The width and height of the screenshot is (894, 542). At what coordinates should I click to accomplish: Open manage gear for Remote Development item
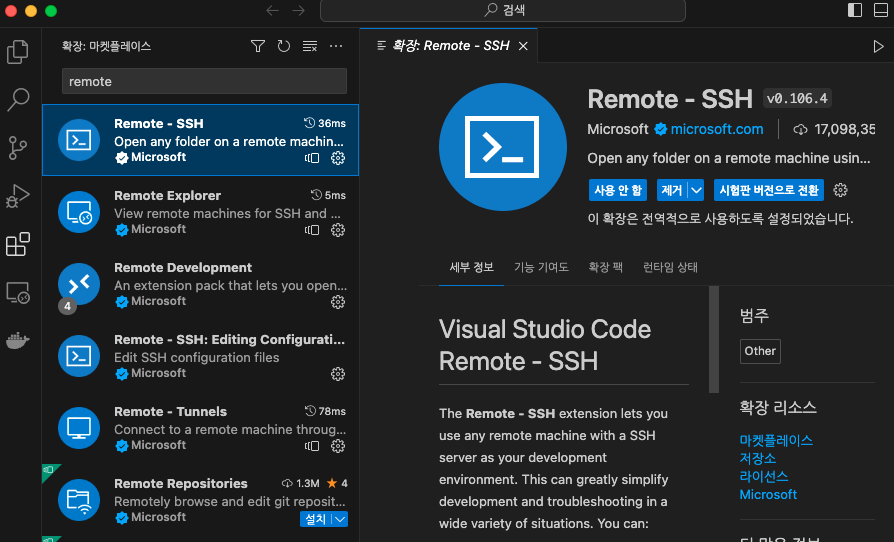click(x=338, y=301)
